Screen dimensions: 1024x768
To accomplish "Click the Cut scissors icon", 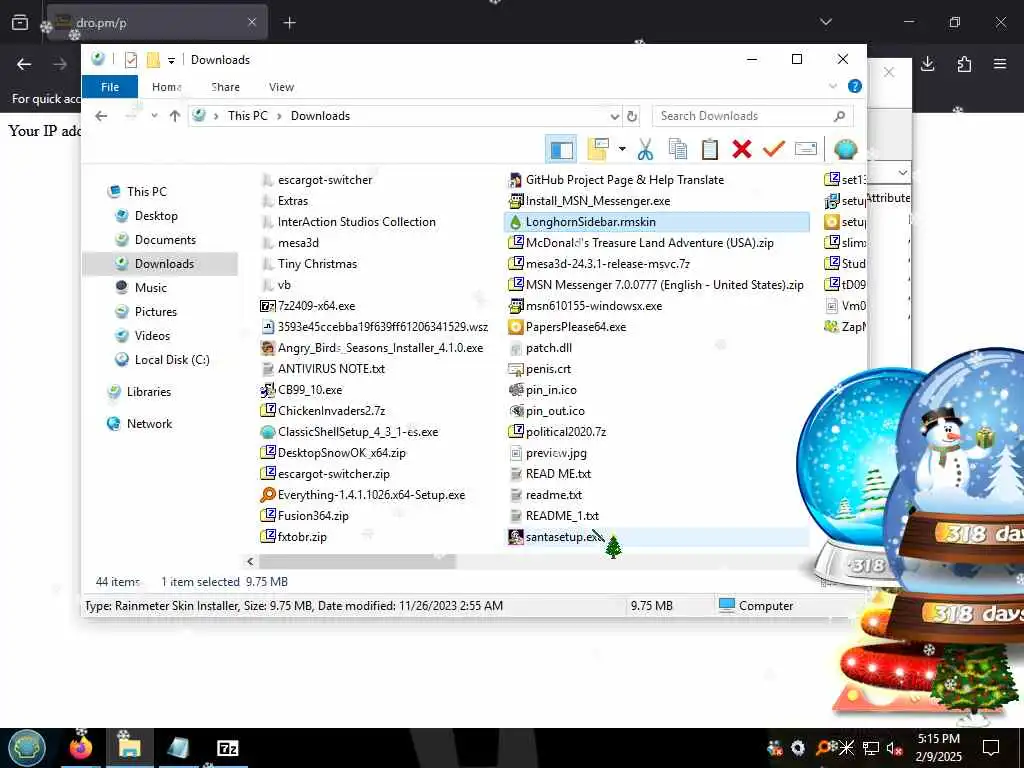I will tap(645, 150).
